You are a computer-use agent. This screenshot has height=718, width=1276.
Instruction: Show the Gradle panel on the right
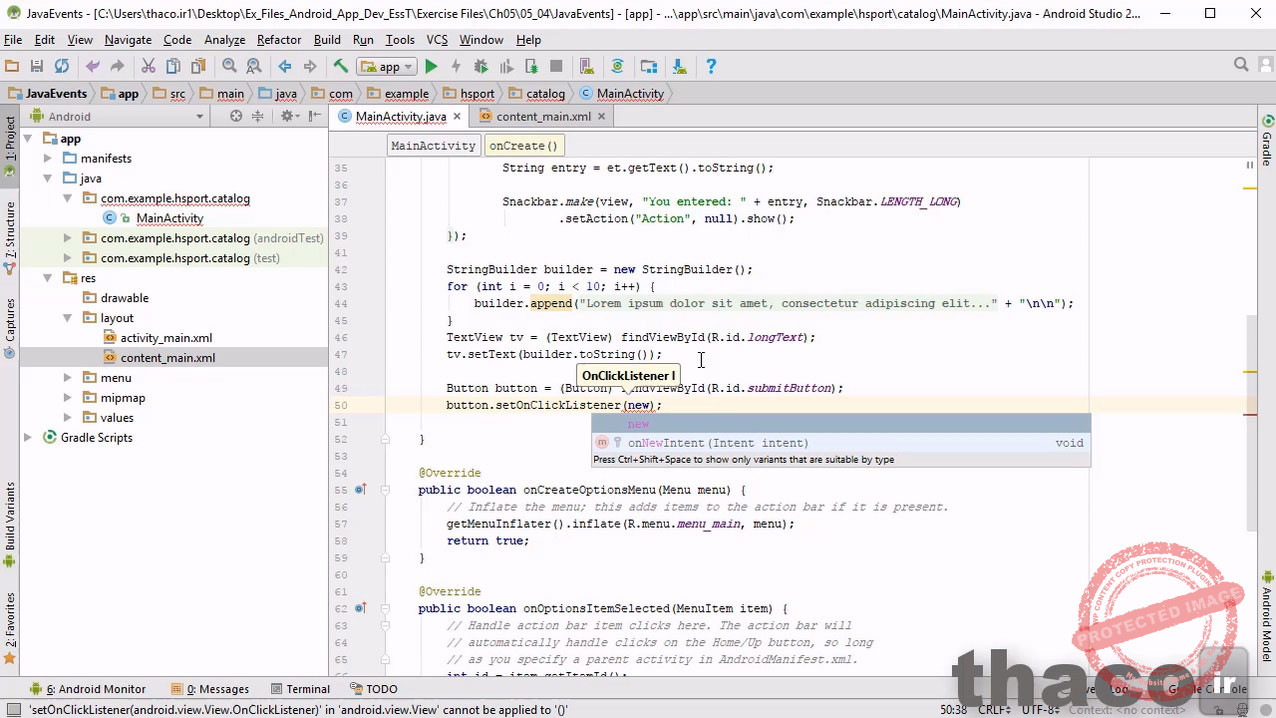click(1268, 146)
